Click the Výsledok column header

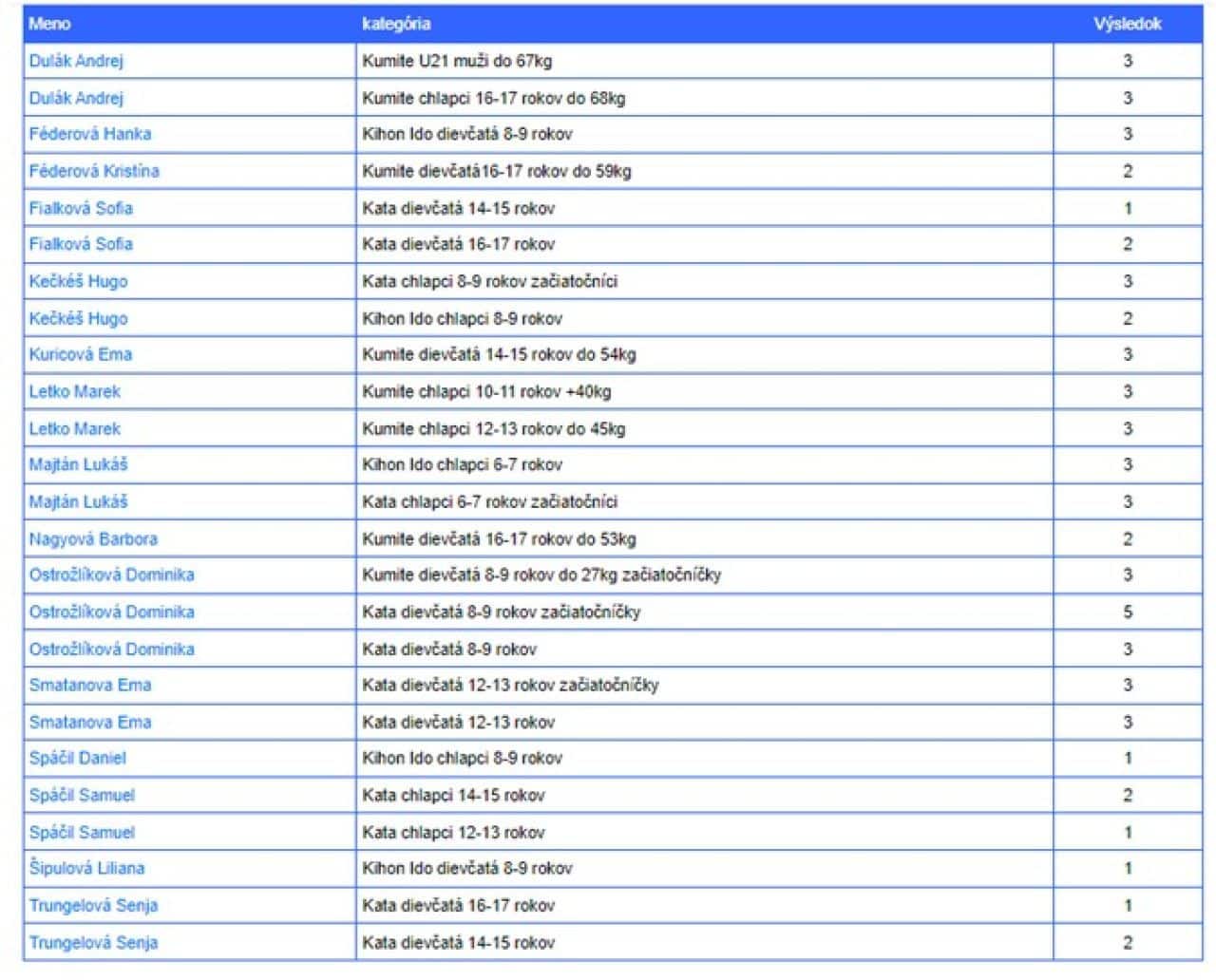(x=1128, y=24)
